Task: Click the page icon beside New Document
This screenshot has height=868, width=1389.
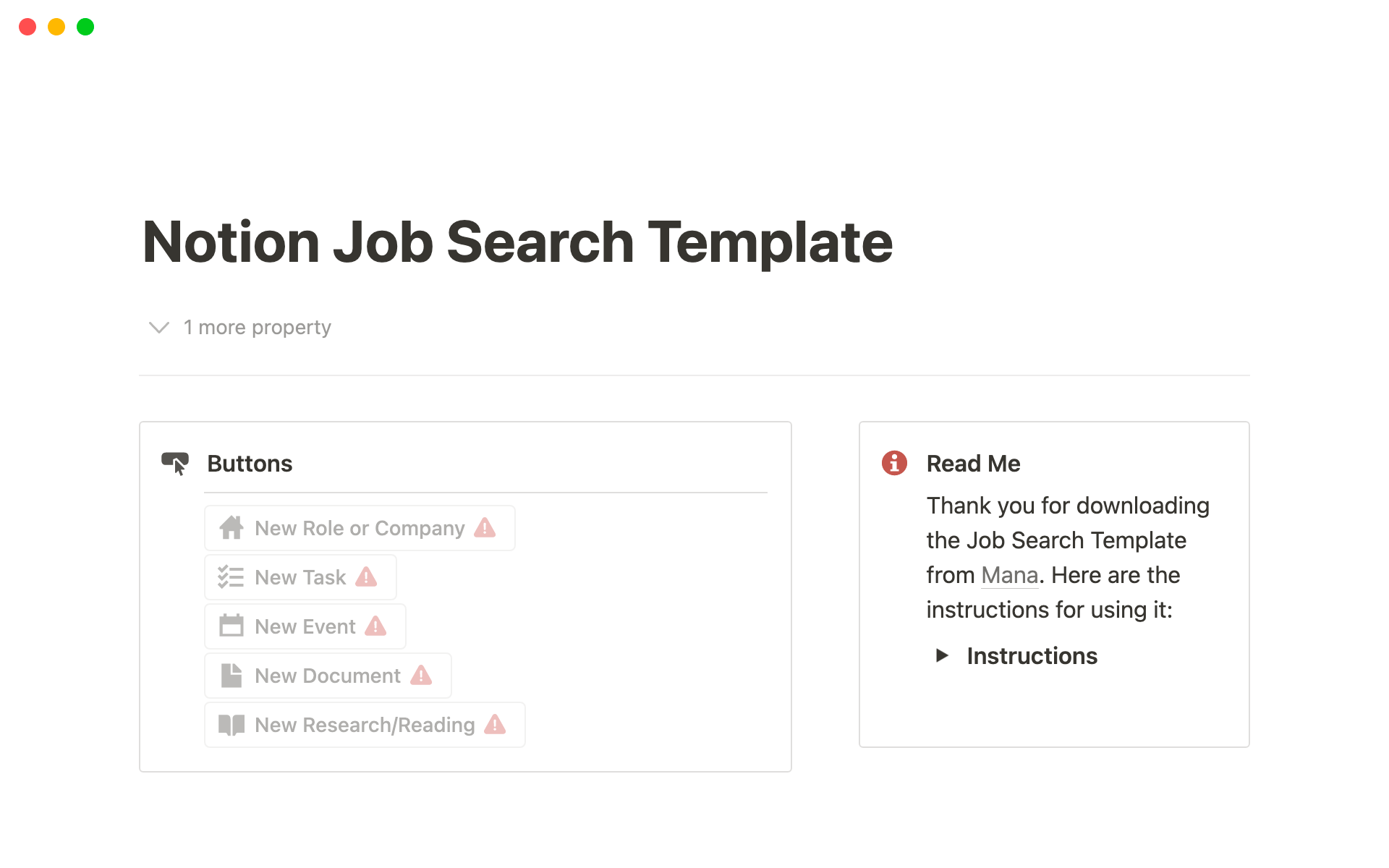Action: point(231,676)
